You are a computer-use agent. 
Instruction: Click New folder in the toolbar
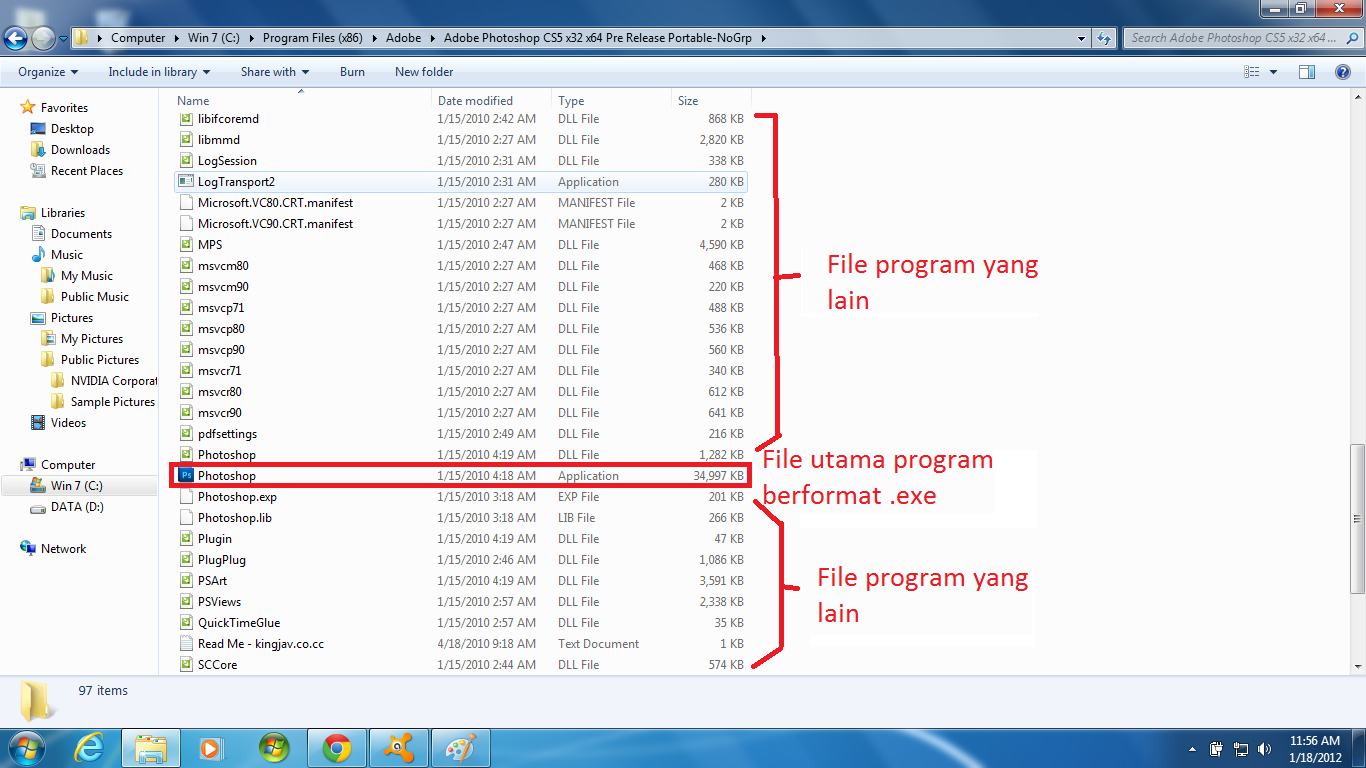[x=424, y=72]
